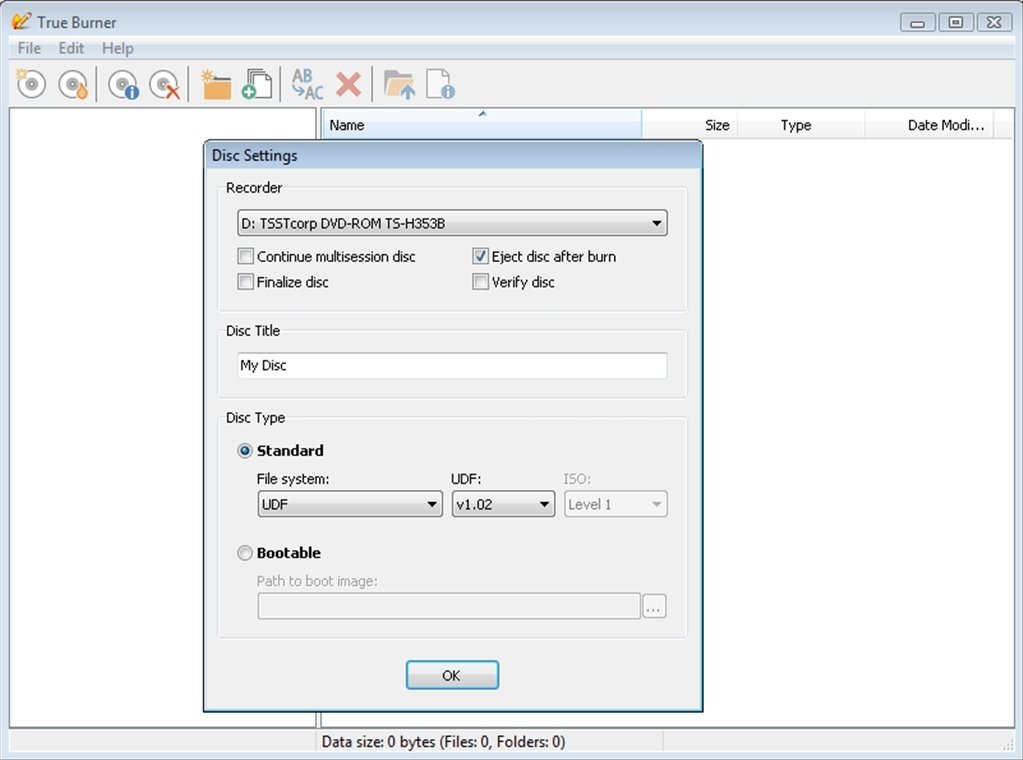
Task: Click the File properties toolbar icon
Action: 440,84
